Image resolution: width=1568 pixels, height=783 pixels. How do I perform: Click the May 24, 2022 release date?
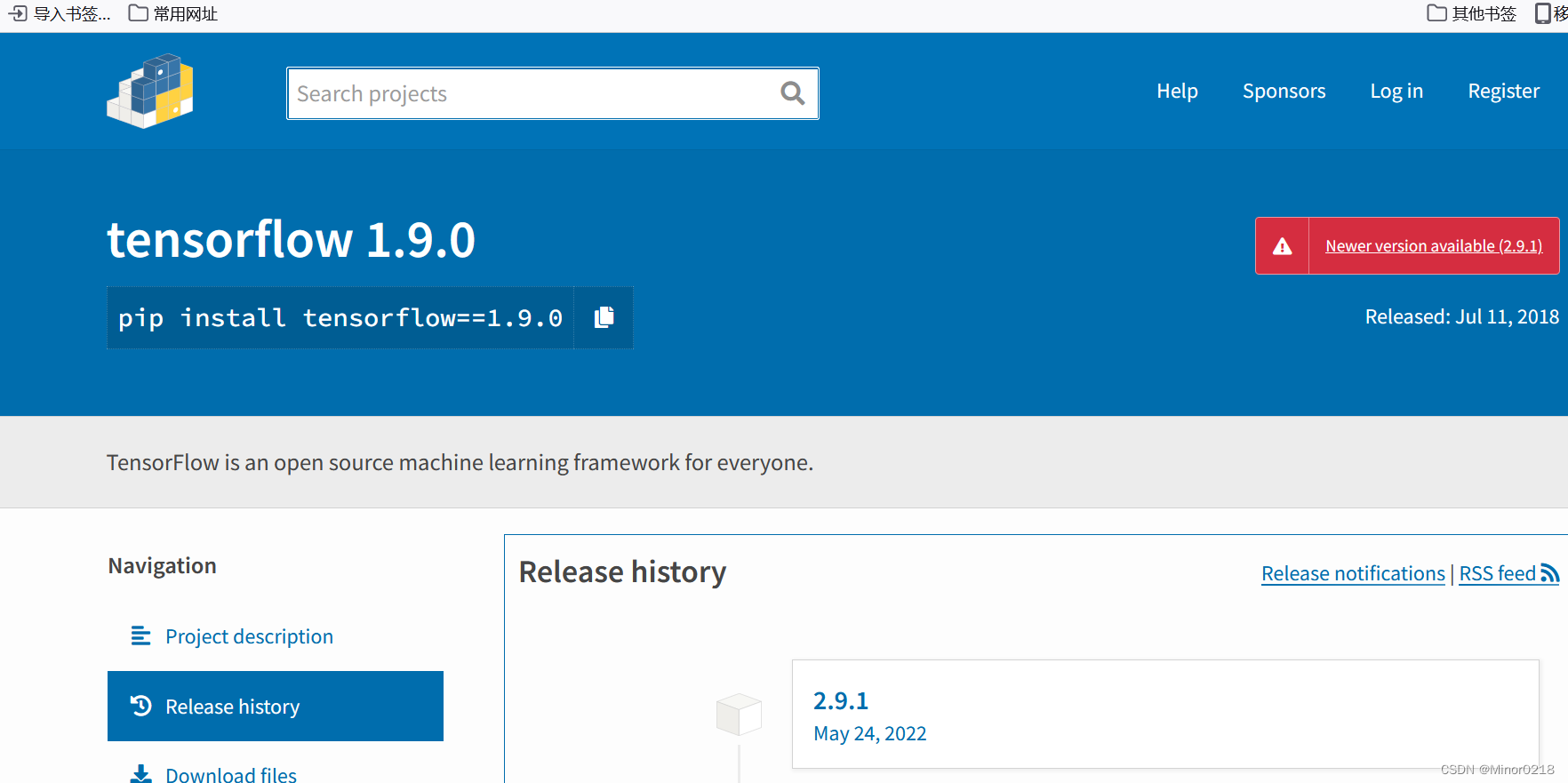[869, 734]
